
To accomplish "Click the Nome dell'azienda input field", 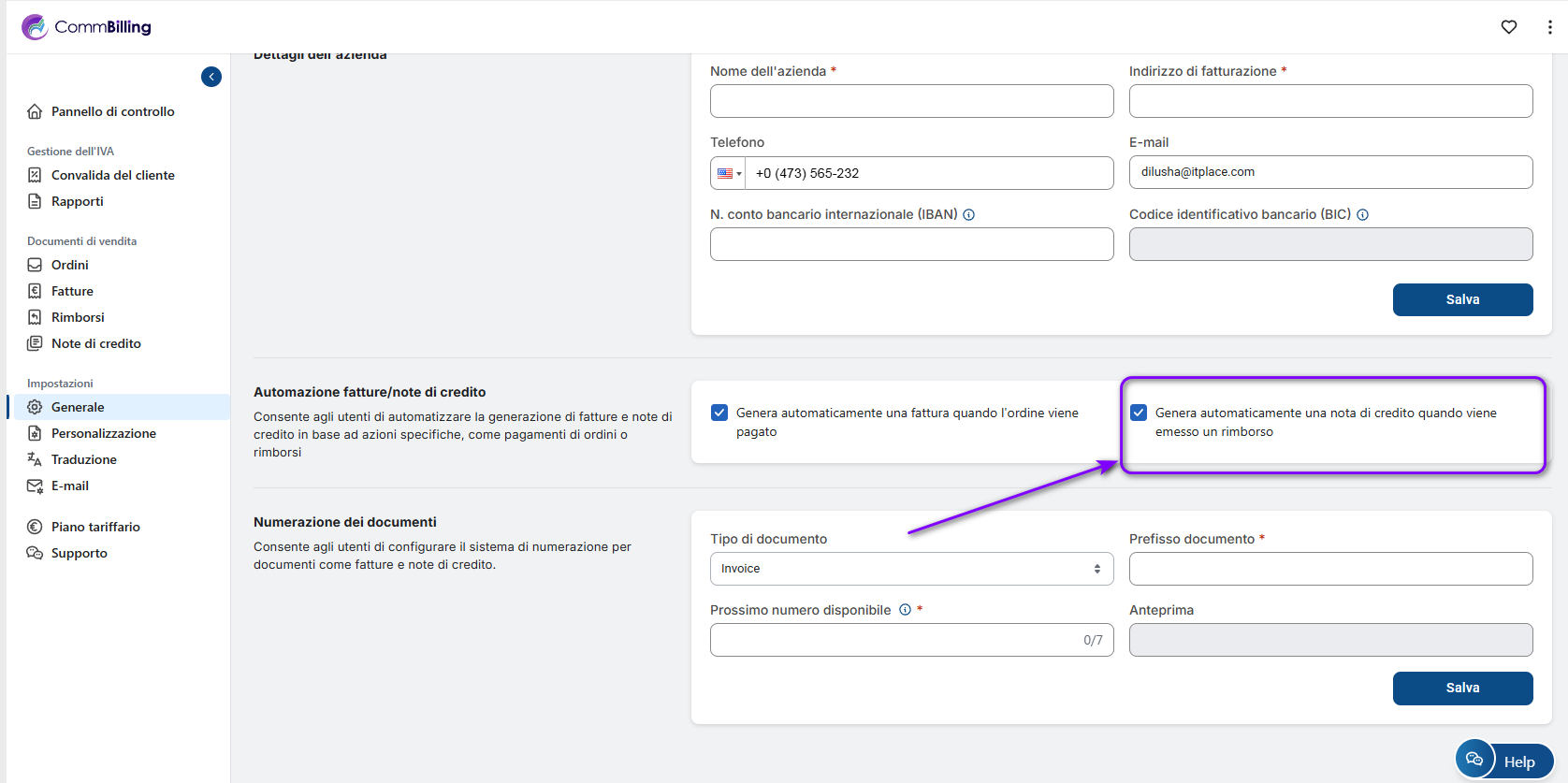I will (x=911, y=101).
